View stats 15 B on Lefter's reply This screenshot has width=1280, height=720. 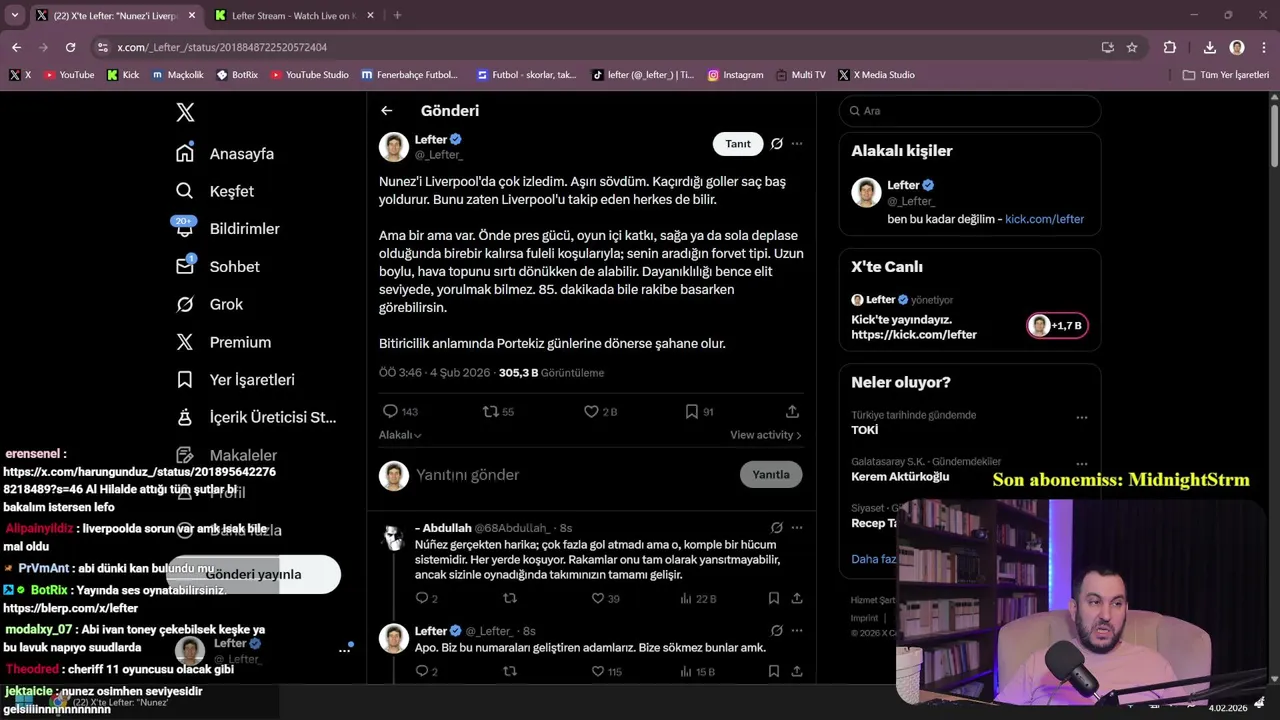pos(698,671)
